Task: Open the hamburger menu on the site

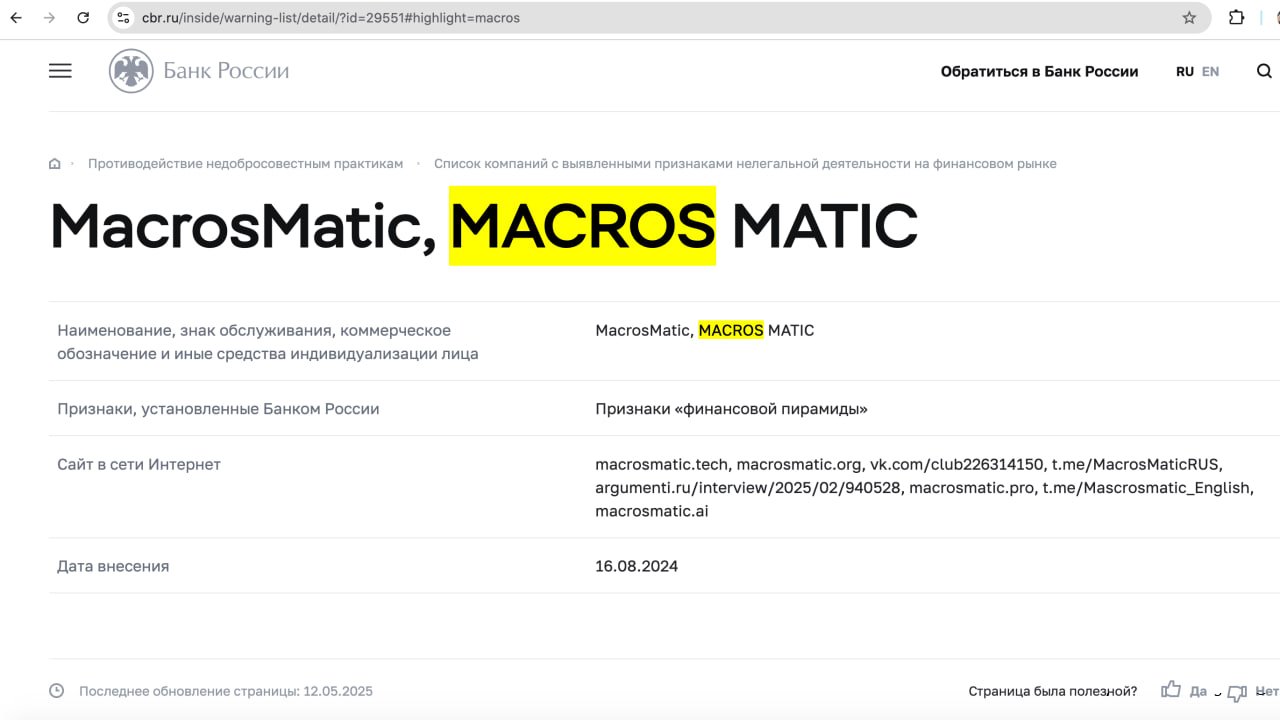Action: (x=60, y=71)
